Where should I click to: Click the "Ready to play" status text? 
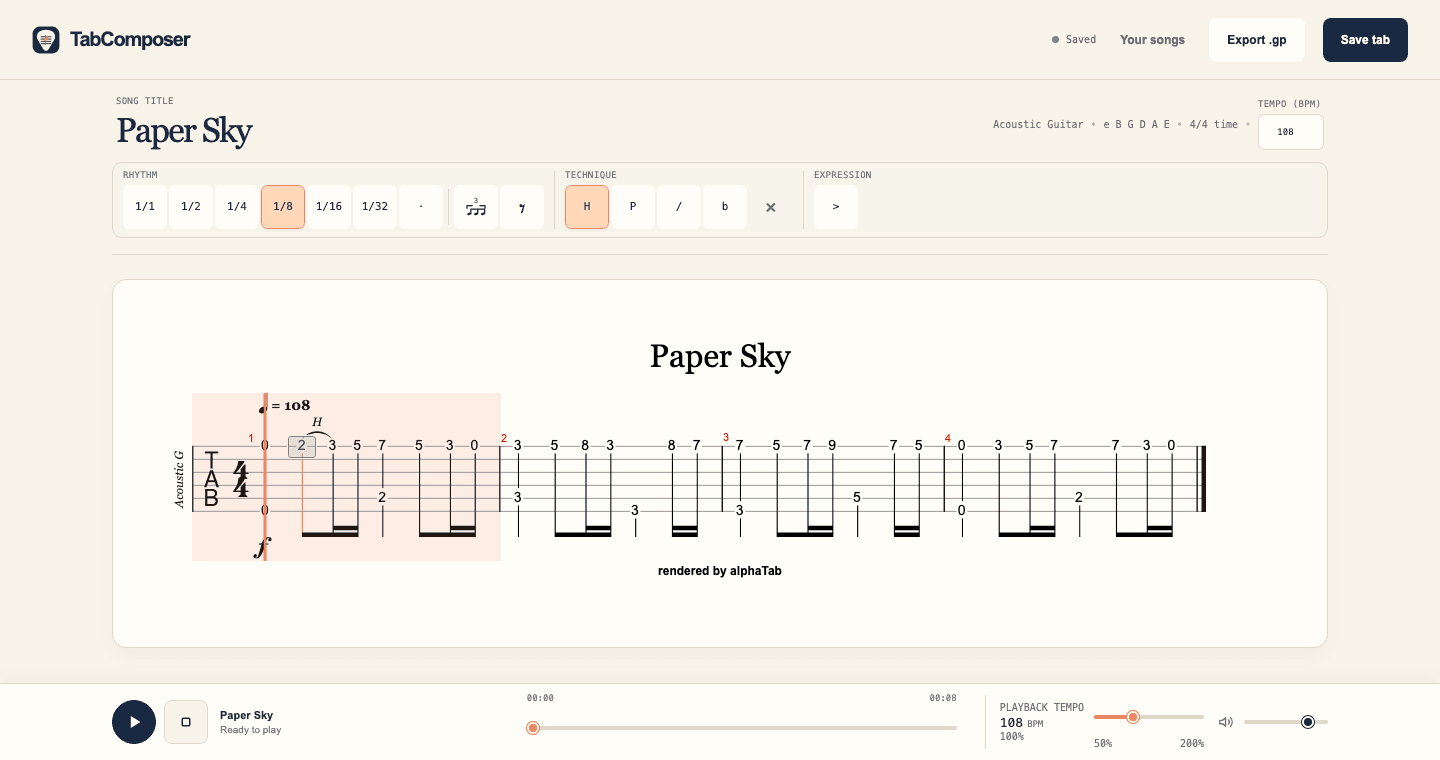250,730
